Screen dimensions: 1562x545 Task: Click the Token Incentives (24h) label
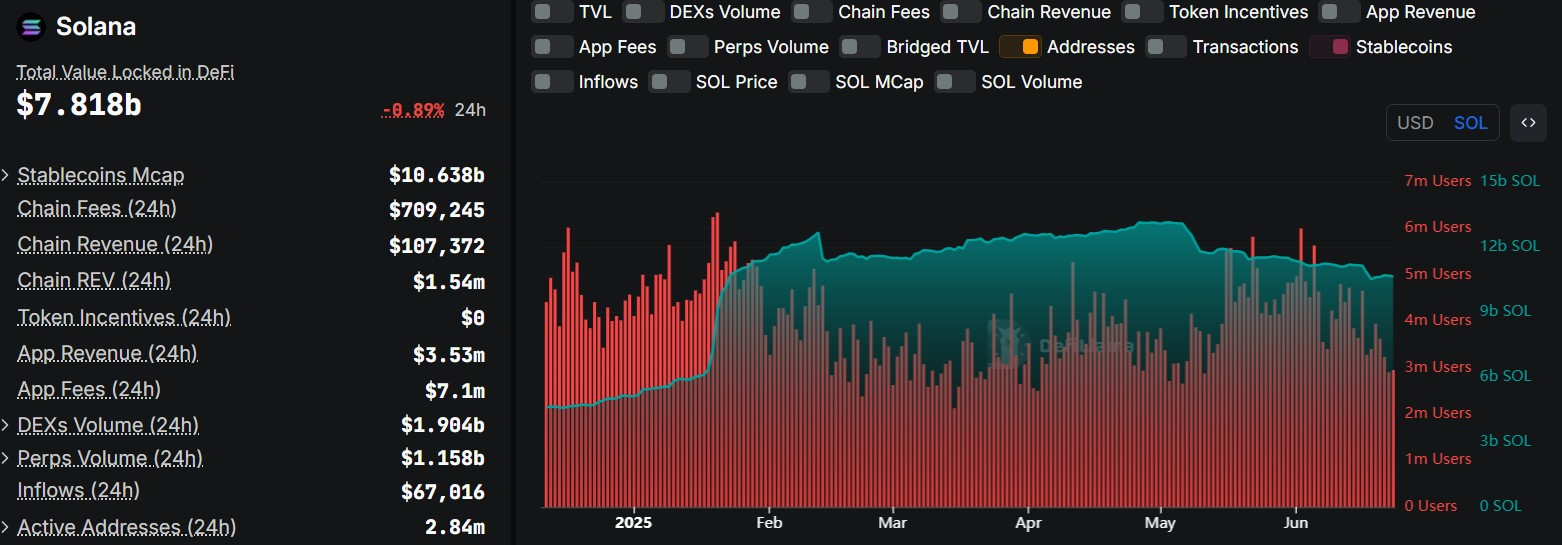[x=124, y=317]
